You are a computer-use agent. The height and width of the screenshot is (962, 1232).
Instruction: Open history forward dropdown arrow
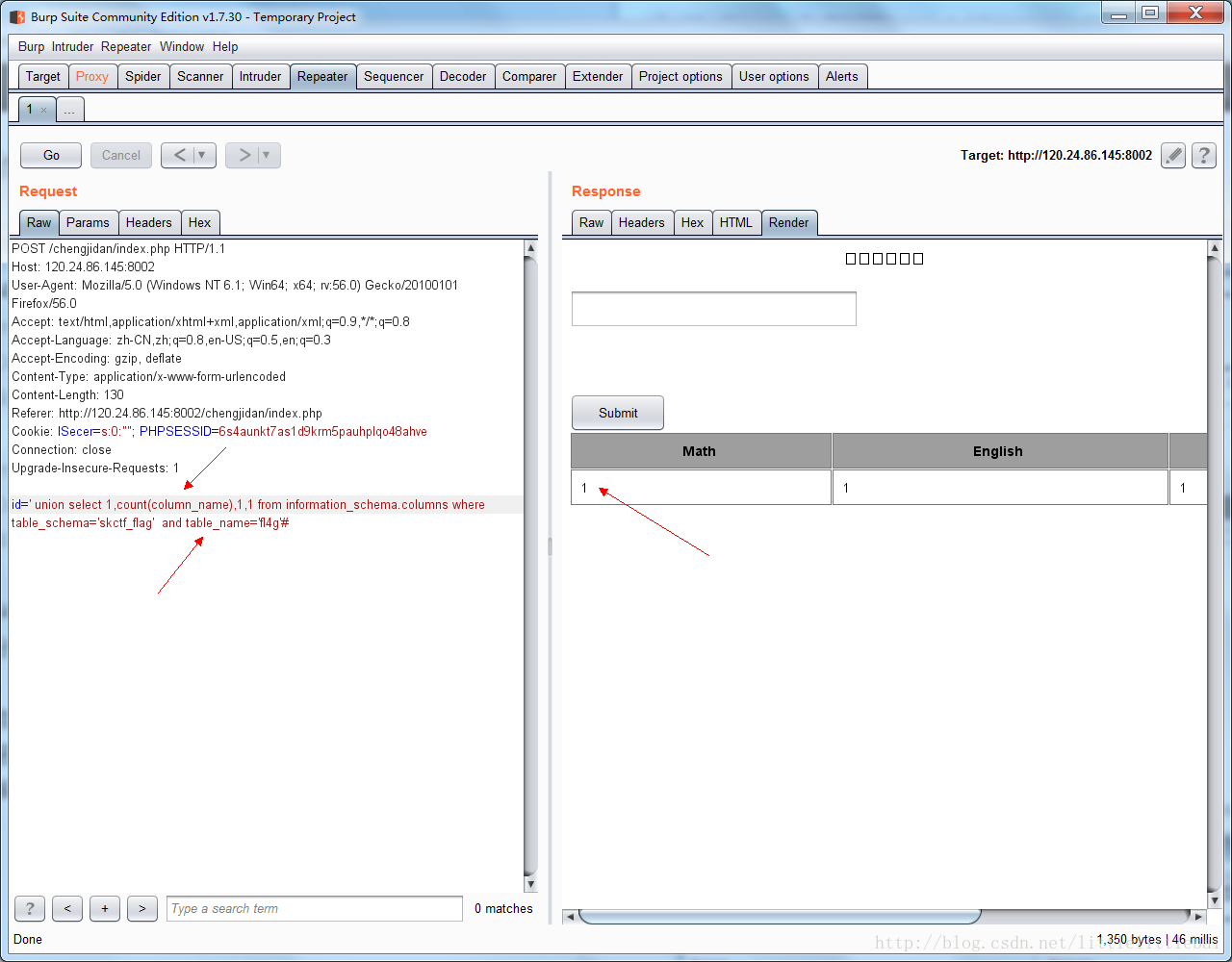[267, 155]
